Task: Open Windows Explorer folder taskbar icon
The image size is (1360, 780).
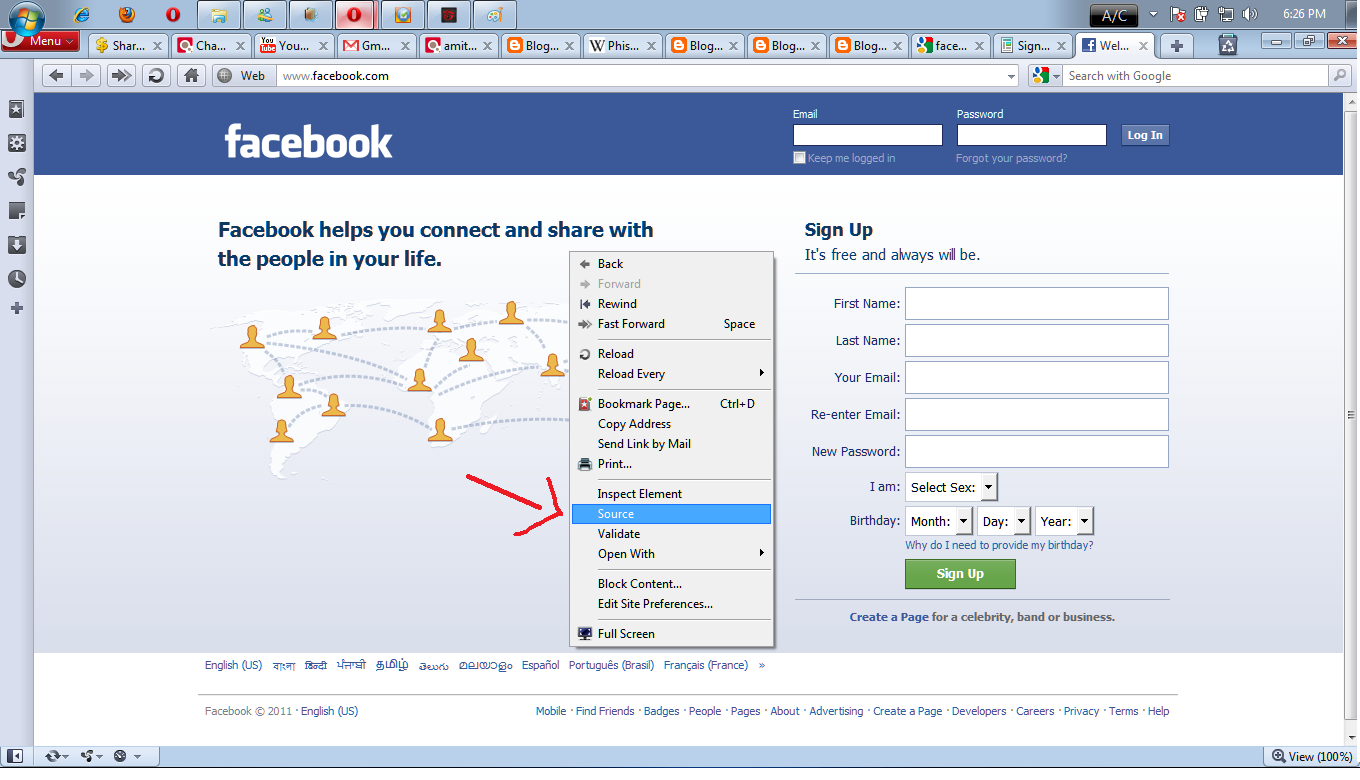Action: pyautogui.click(x=220, y=15)
